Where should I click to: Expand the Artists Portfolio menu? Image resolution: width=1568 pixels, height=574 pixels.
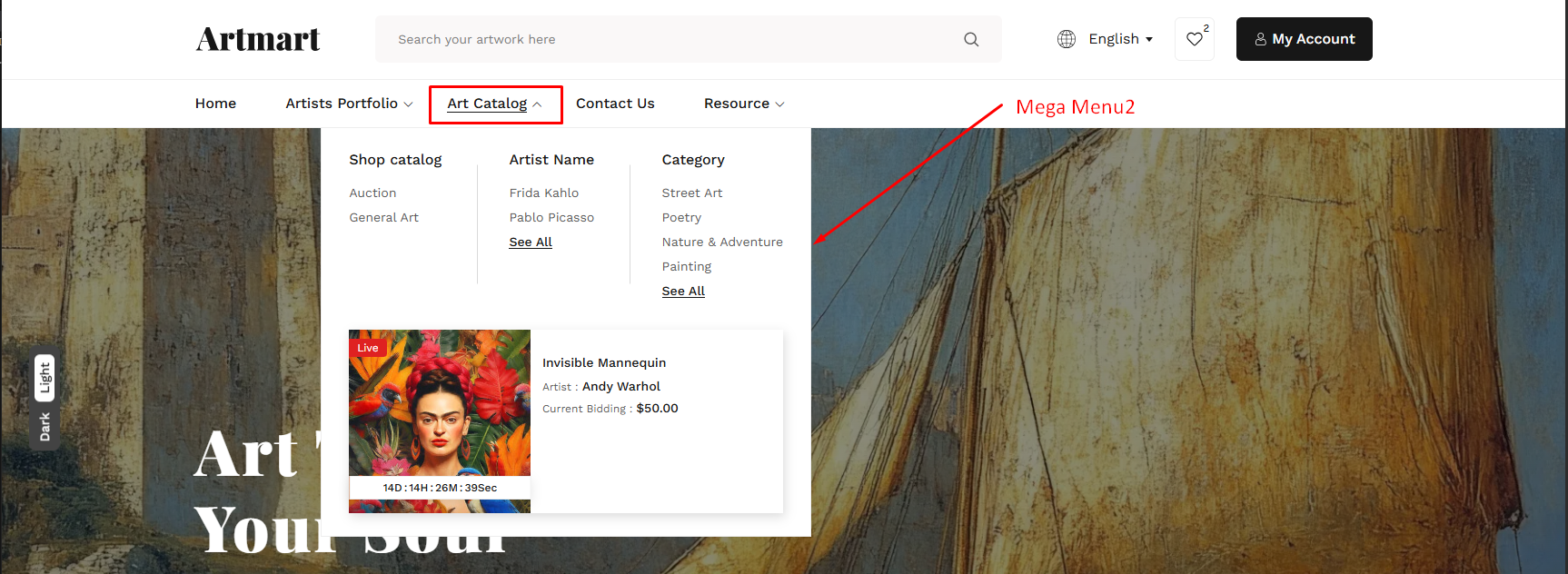pyautogui.click(x=349, y=104)
